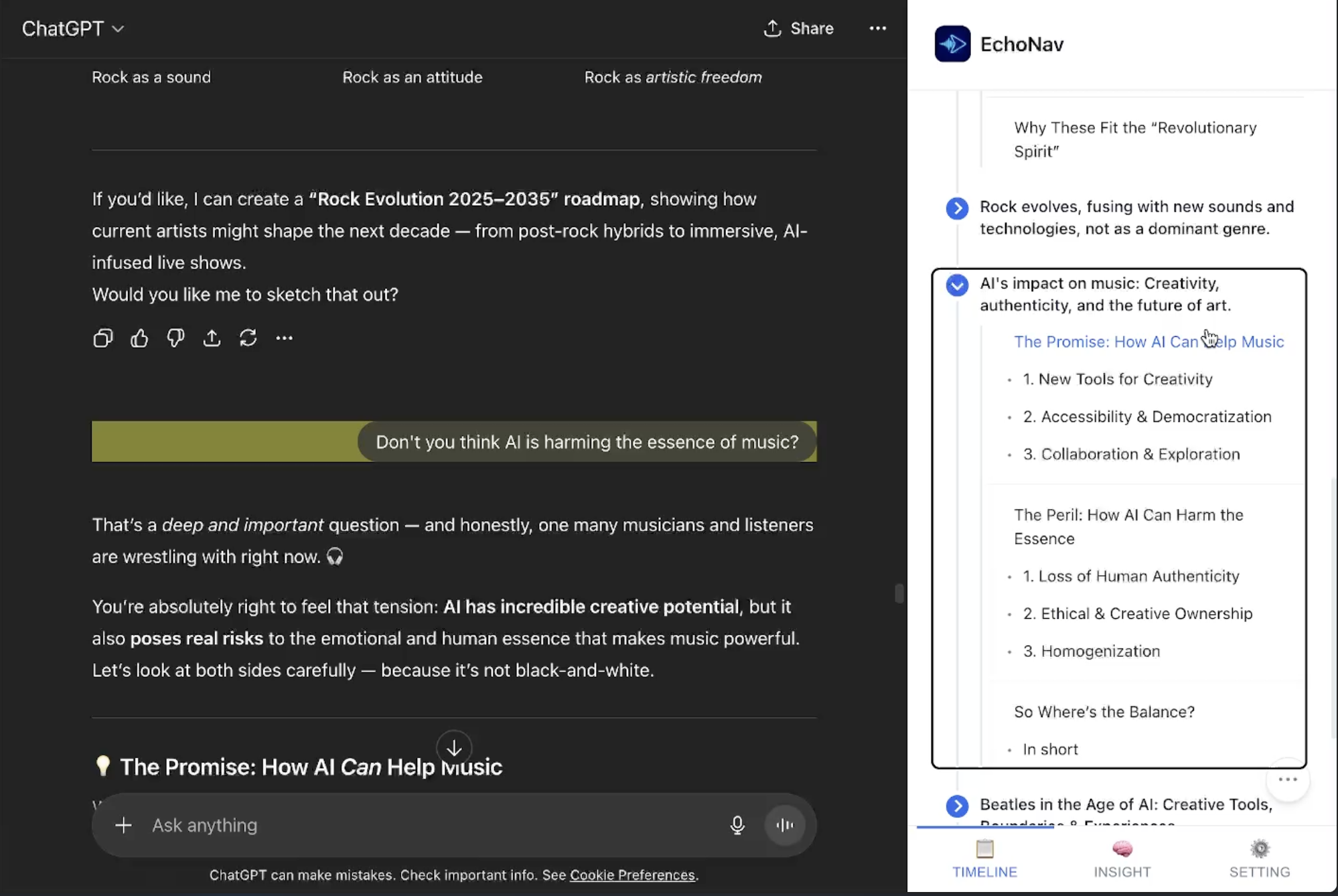1338x896 pixels.
Task: Click the Share button
Action: [799, 29]
